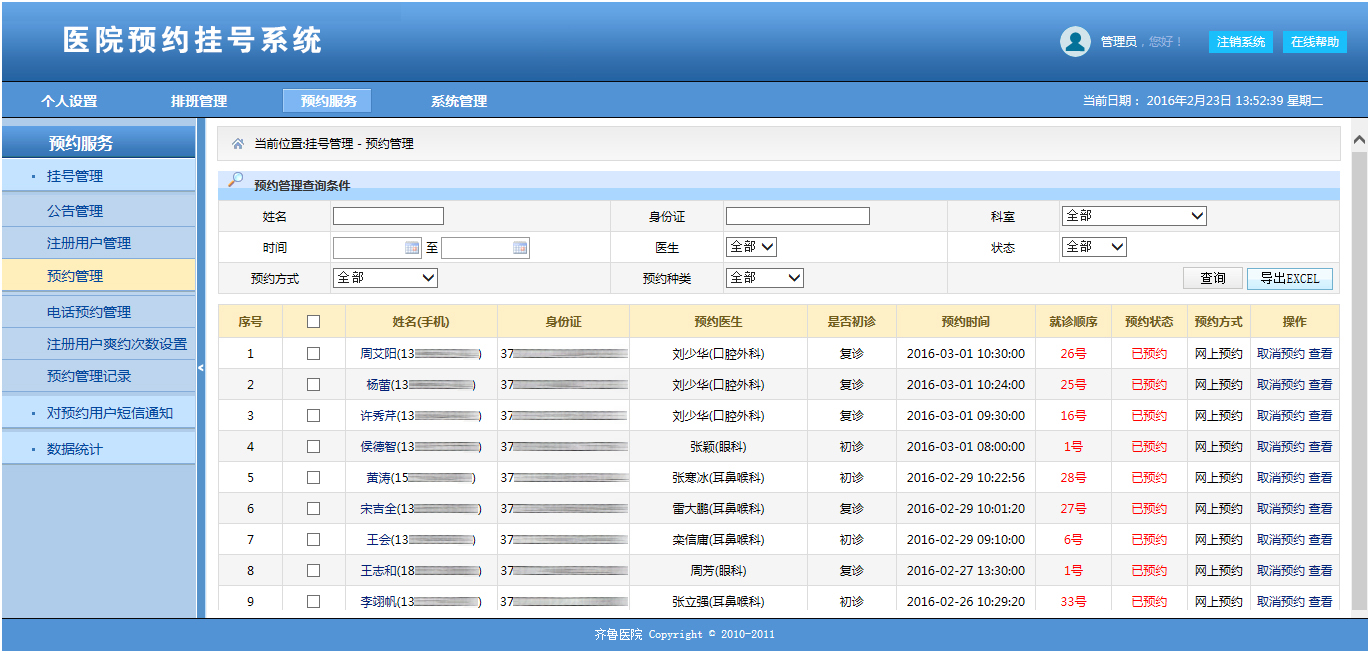Click cell 2016-02-27 13:30:00
Viewport: 1370px width, 653px height.
(966, 571)
